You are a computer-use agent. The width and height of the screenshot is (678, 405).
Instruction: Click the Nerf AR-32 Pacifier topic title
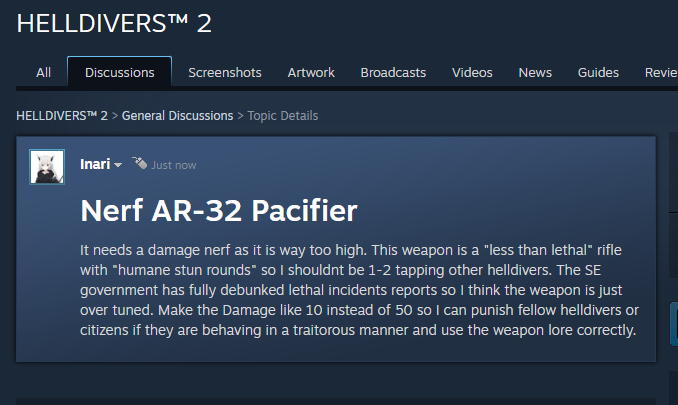(x=219, y=211)
